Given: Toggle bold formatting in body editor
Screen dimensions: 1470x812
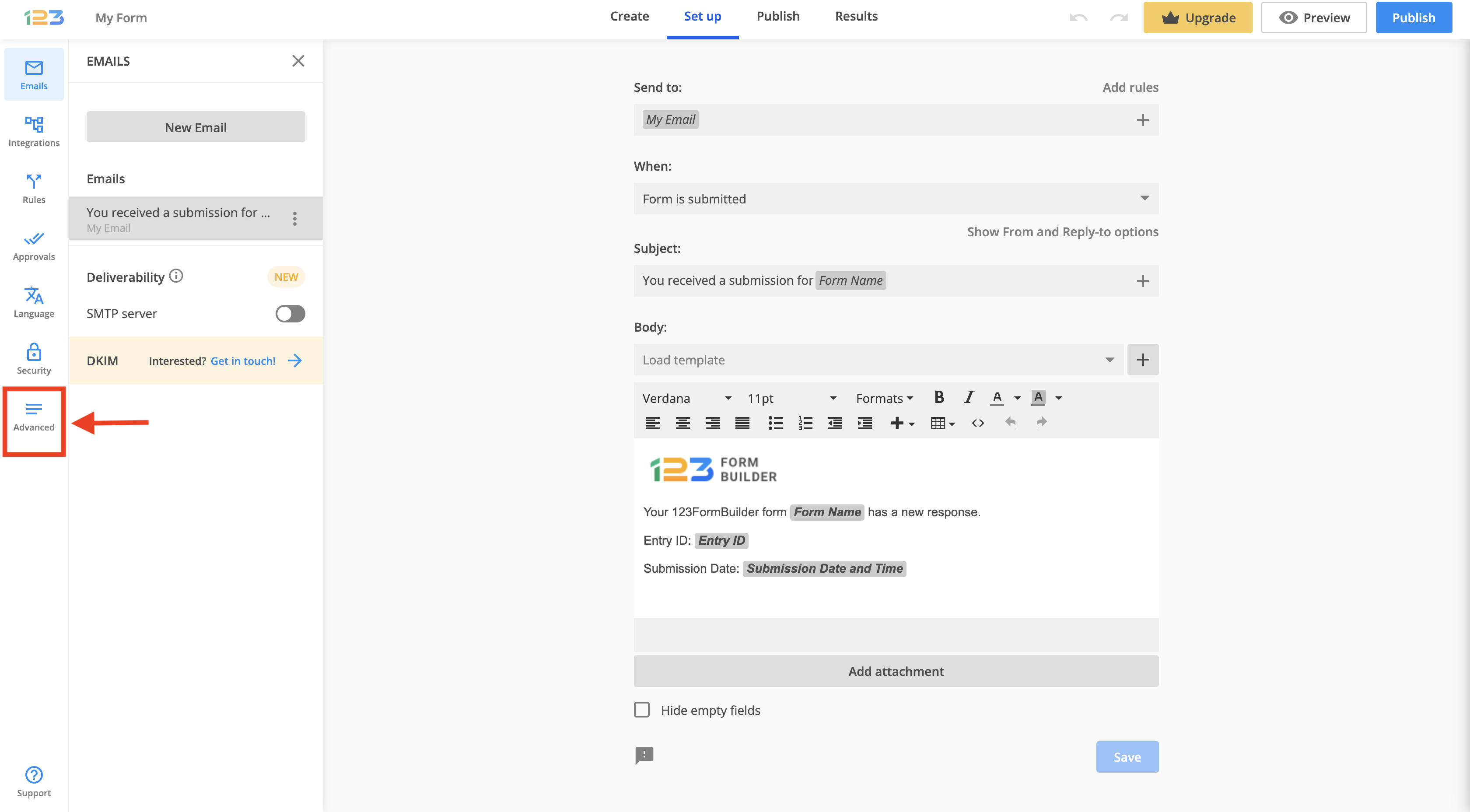Looking at the screenshot, I should tap(939, 397).
